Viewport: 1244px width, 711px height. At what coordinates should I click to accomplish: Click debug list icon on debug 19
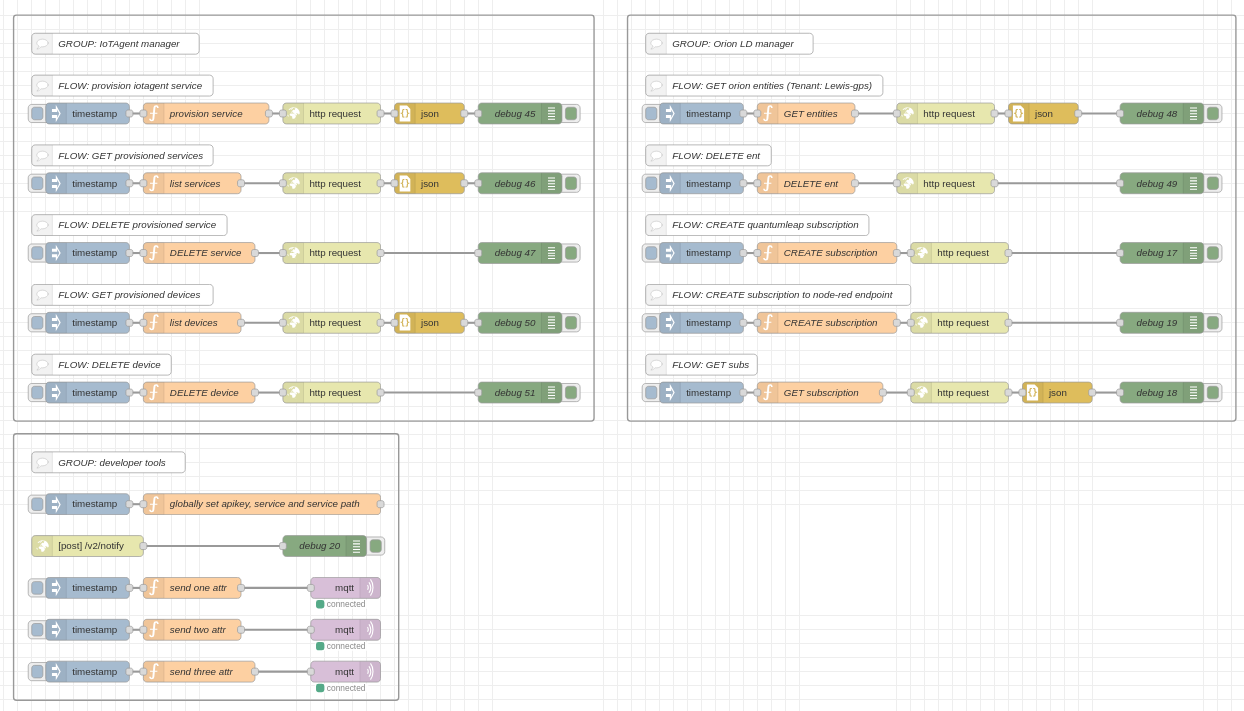tap(1193, 323)
